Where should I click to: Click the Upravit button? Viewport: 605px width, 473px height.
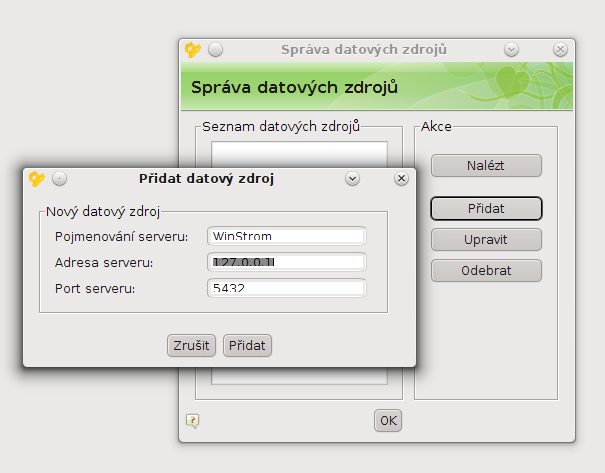pos(486,240)
